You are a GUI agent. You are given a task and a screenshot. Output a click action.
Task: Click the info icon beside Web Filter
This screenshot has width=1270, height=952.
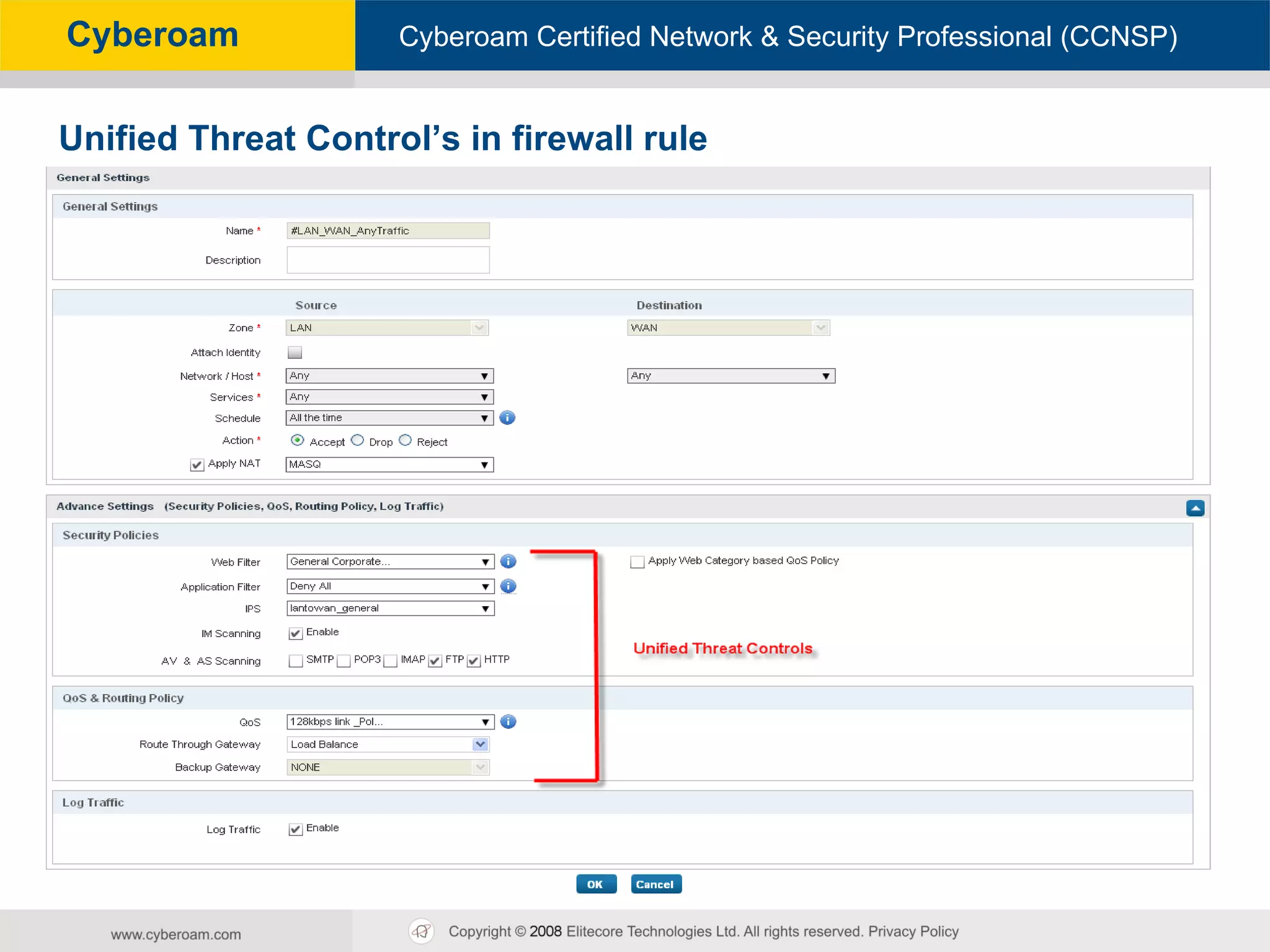[508, 562]
